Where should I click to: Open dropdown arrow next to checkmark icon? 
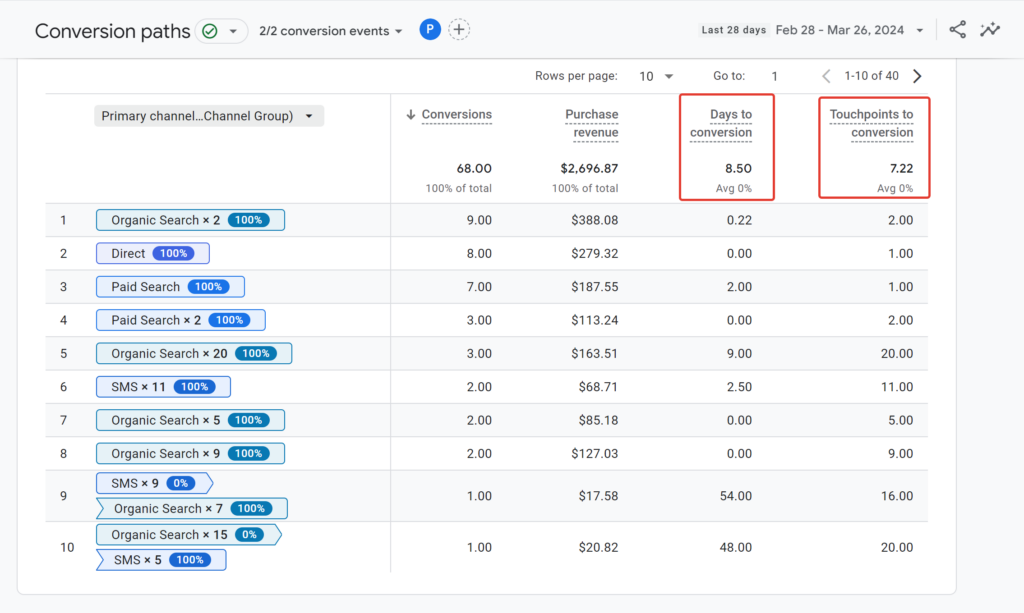tap(233, 31)
